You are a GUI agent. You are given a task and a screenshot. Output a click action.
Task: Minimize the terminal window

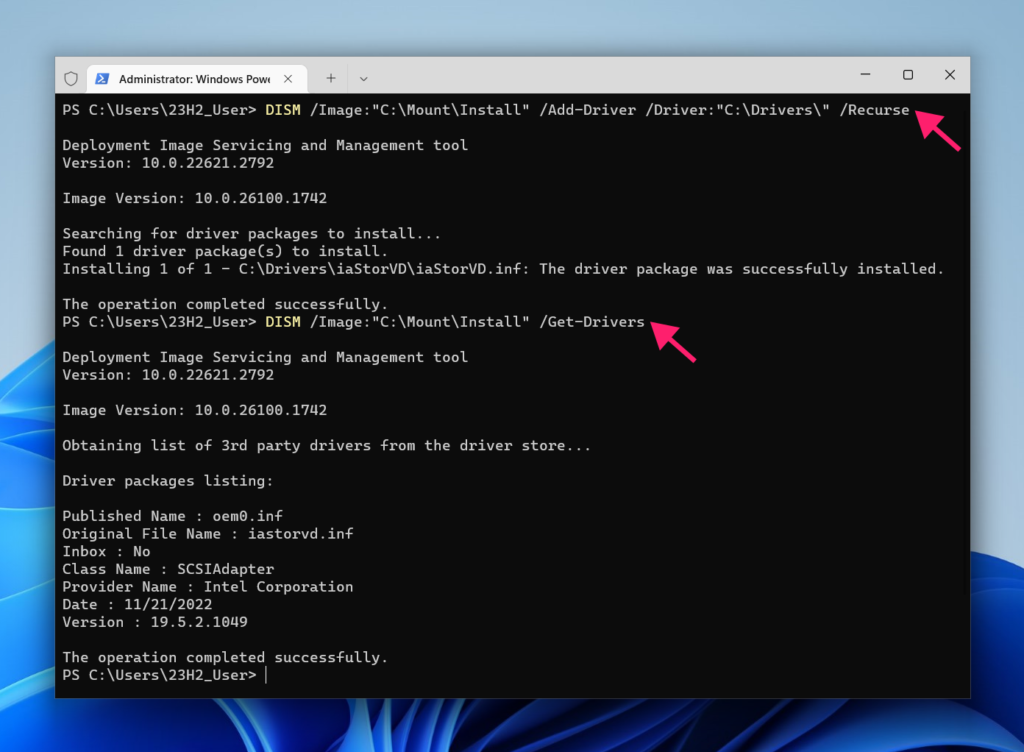tap(865, 74)
